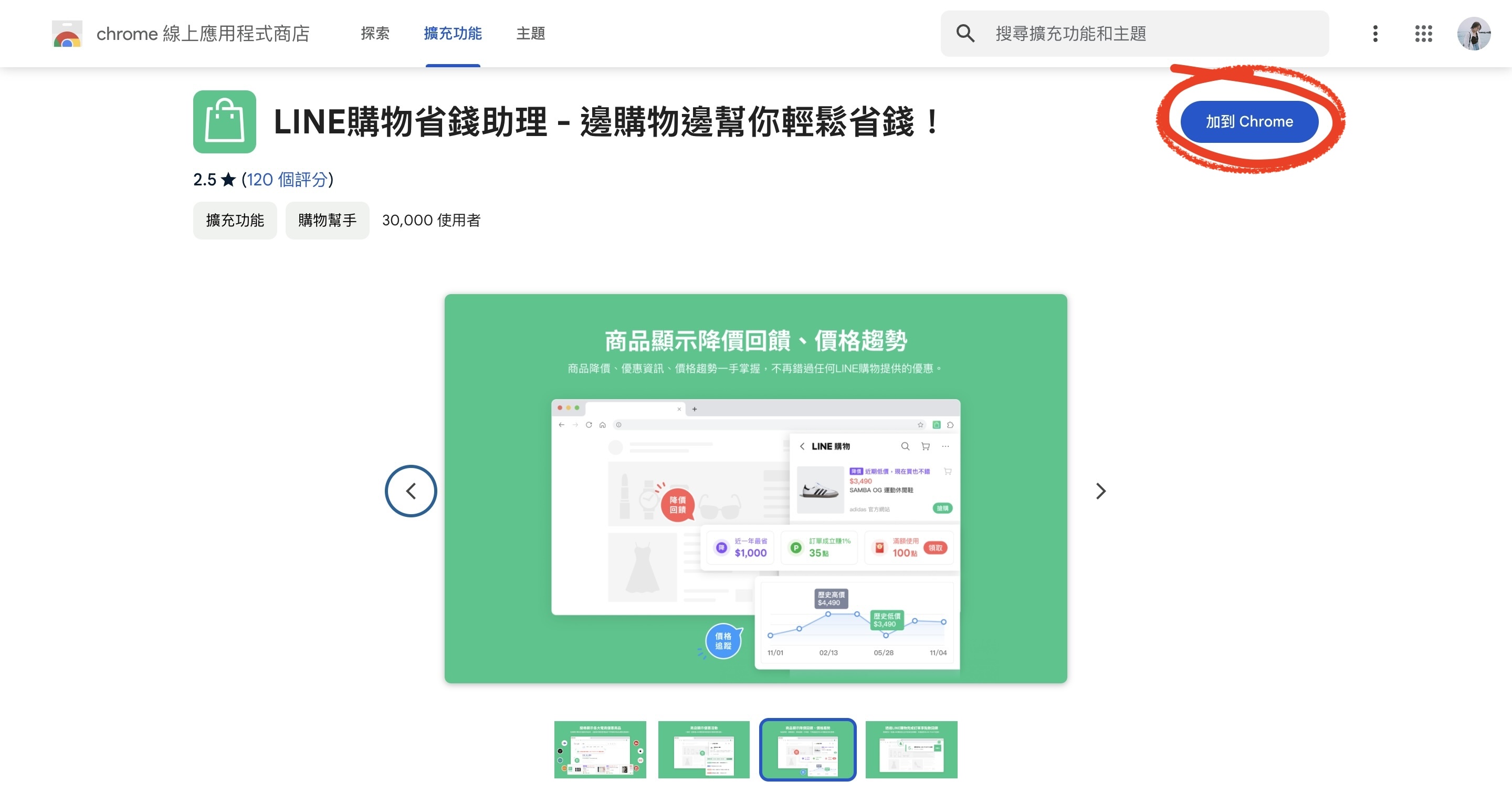1512x812 pixels.
Task: Click the left carousel arrow
Action: click(411, 490)
